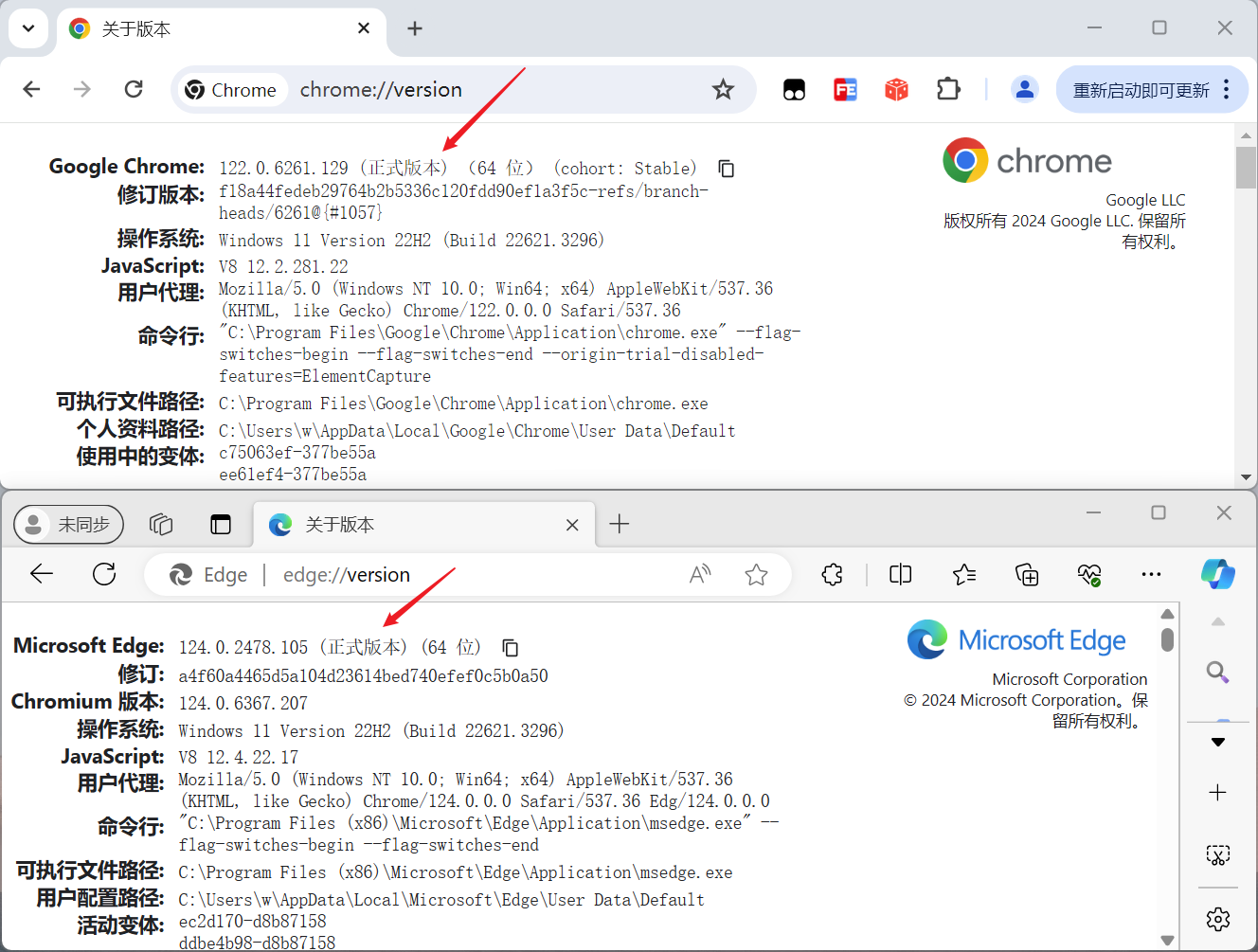Viewport: 1258px width, 952px height.
Task: Select the Chrome tab 关于版本
Action: tap(222, 29)
